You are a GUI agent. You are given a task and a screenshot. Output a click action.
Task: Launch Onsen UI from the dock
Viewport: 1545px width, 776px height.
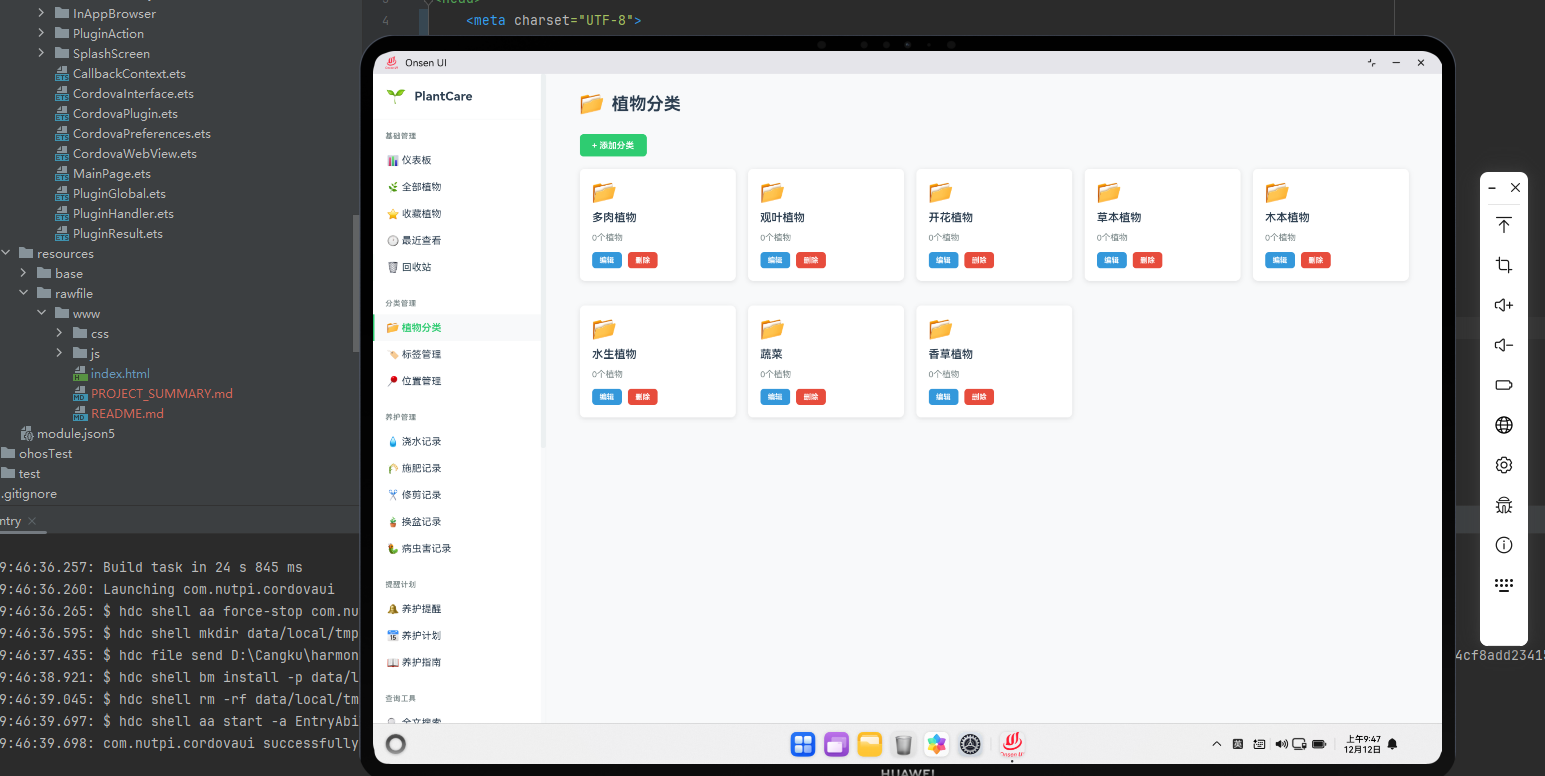point(1011,744)
